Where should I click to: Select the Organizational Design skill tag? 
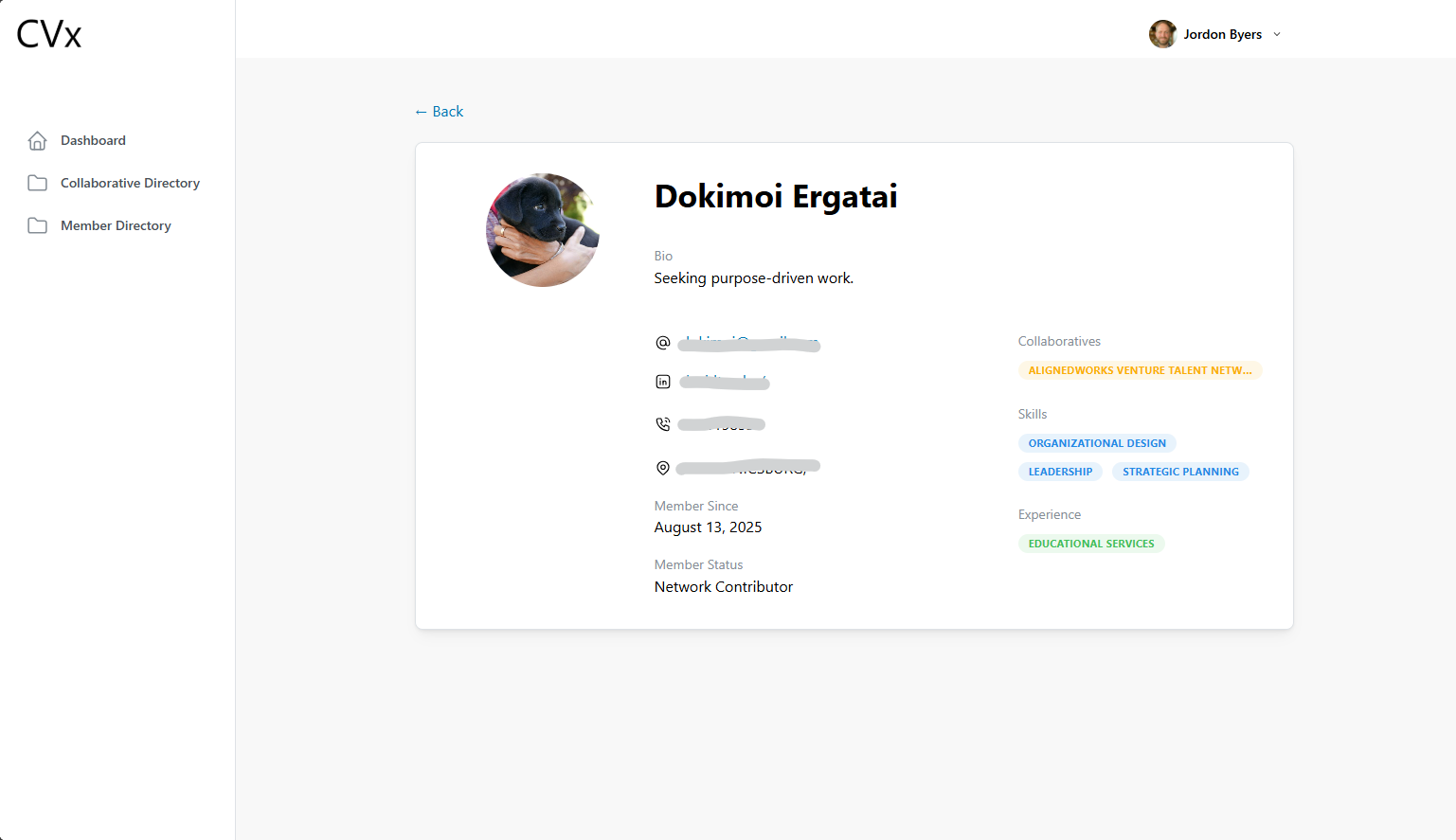click(x=1096, y=442)
